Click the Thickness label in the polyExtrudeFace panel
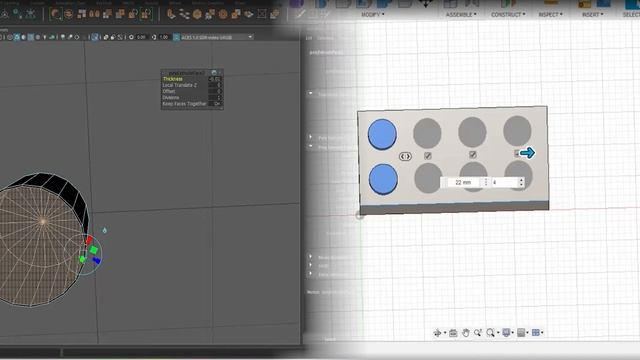This screenshot has height=360, width=640. (x=173, y=79)
